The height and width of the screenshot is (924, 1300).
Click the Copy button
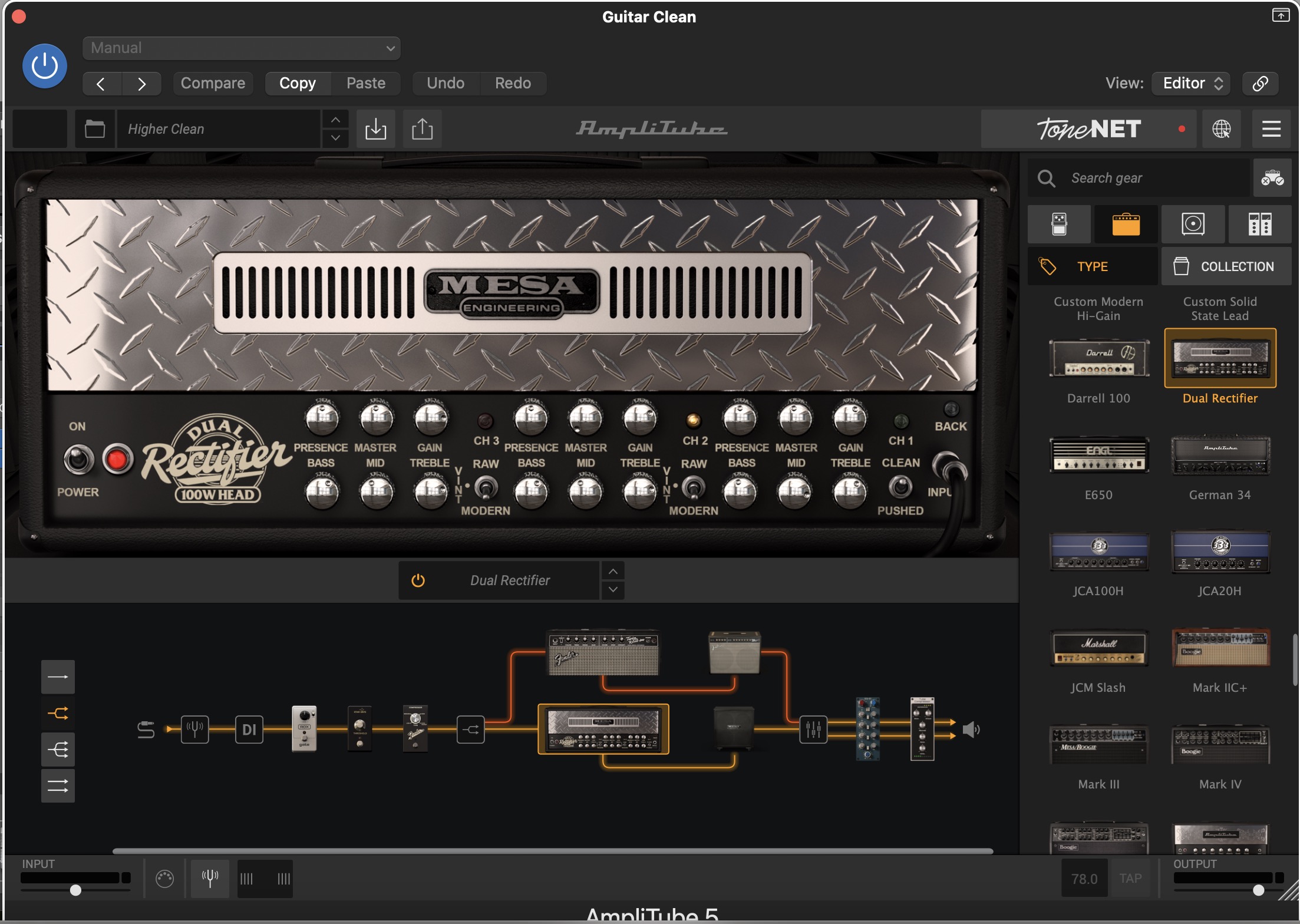click(x=298, y=84)
